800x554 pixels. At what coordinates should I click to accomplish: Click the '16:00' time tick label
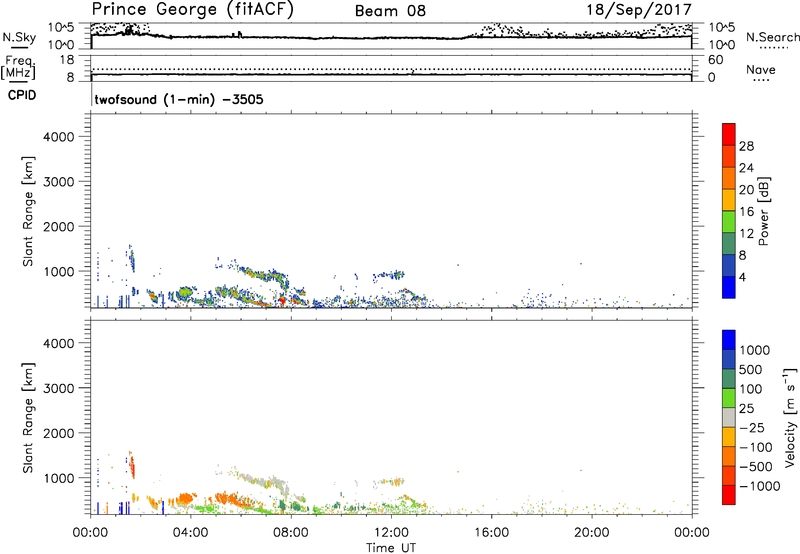click(x=491, y=533)
